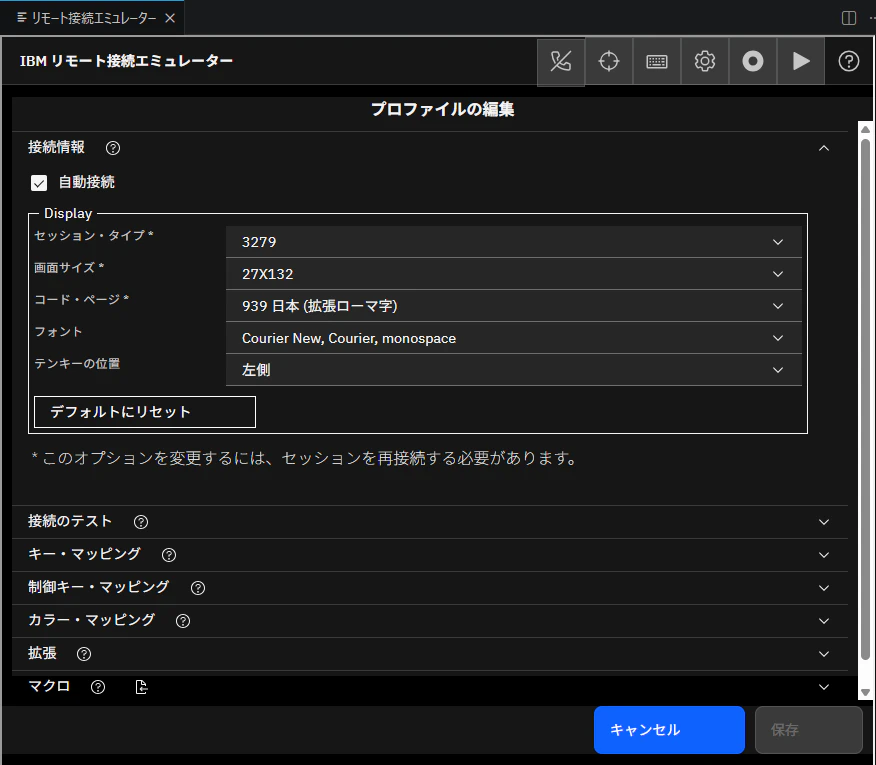
Task: Expand the 拡張 section chevron
Action: tap(823, 654)
